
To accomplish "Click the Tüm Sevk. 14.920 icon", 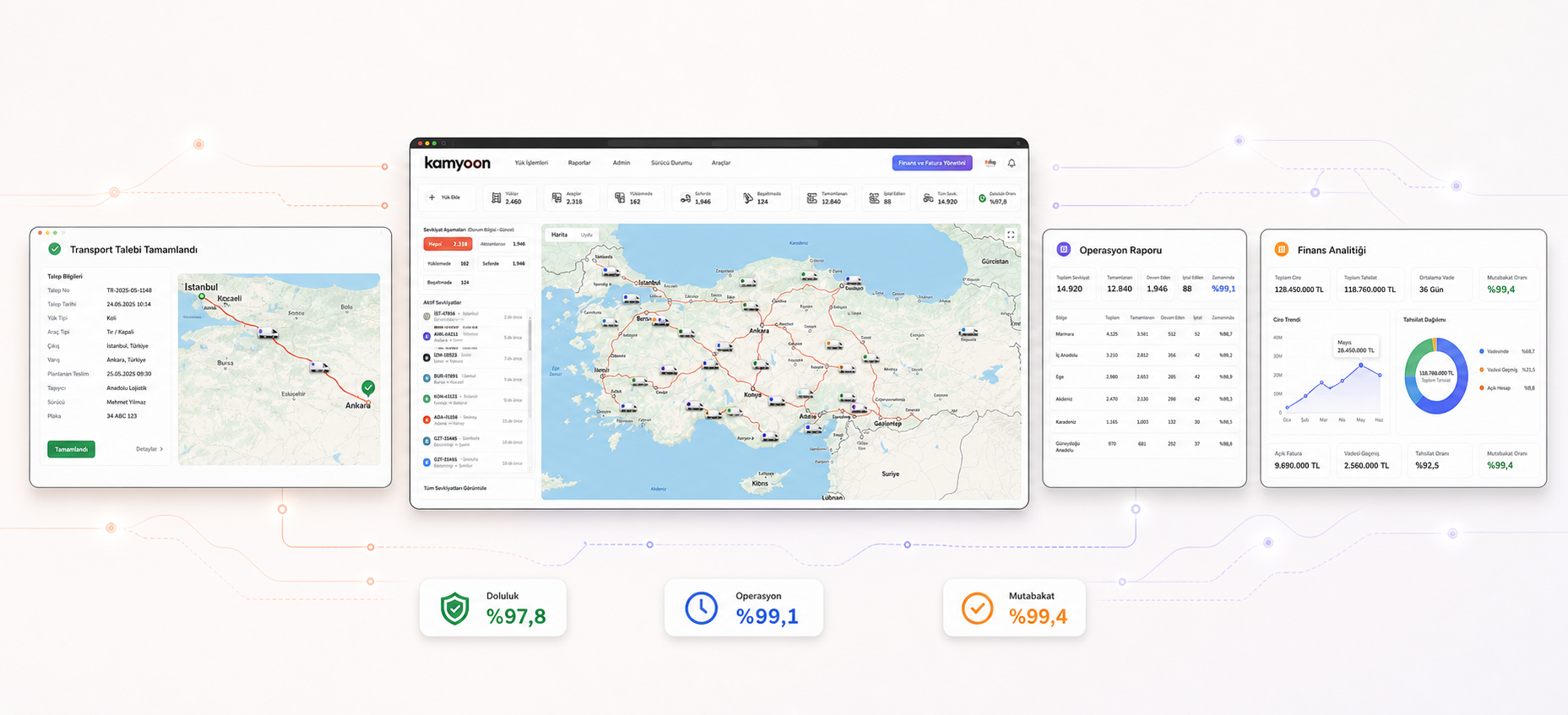I will [928, 198].
